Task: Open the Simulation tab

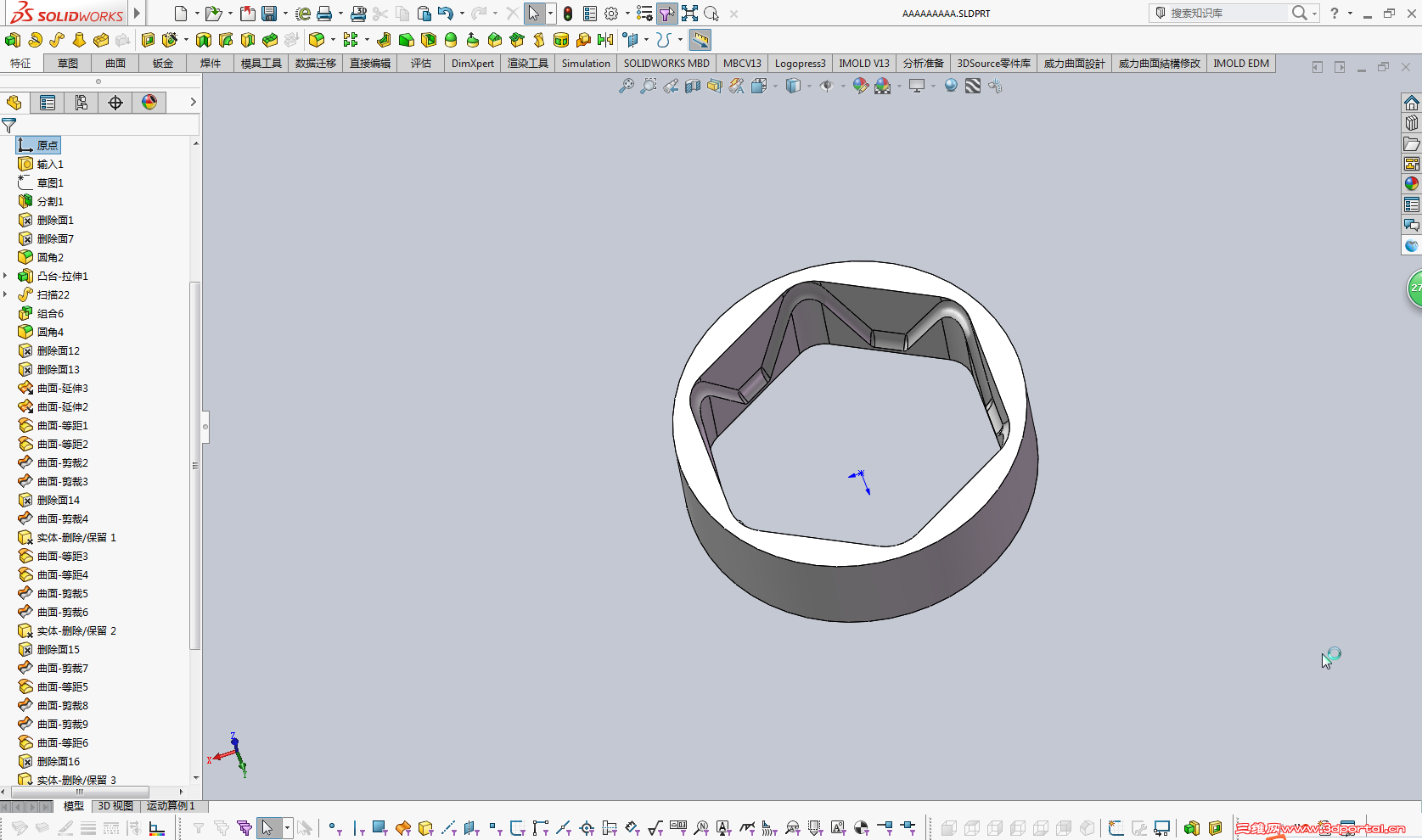Action: tap(586, 64)
